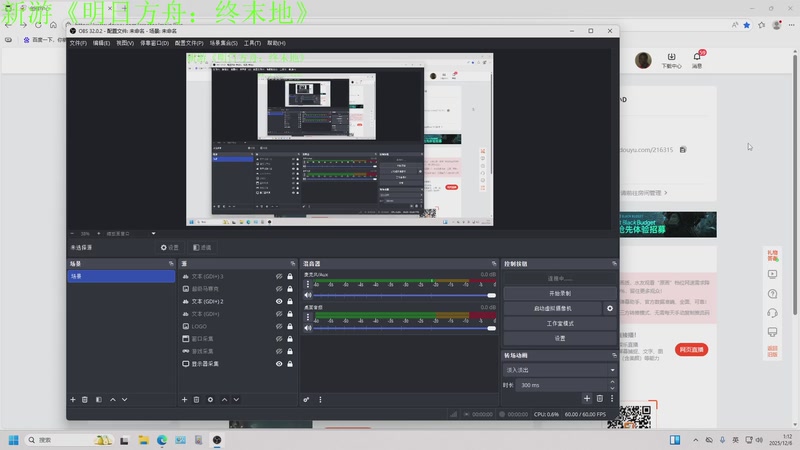
Task: Adjust 桌面音频 volume slider
Action: tap(405, 328)
